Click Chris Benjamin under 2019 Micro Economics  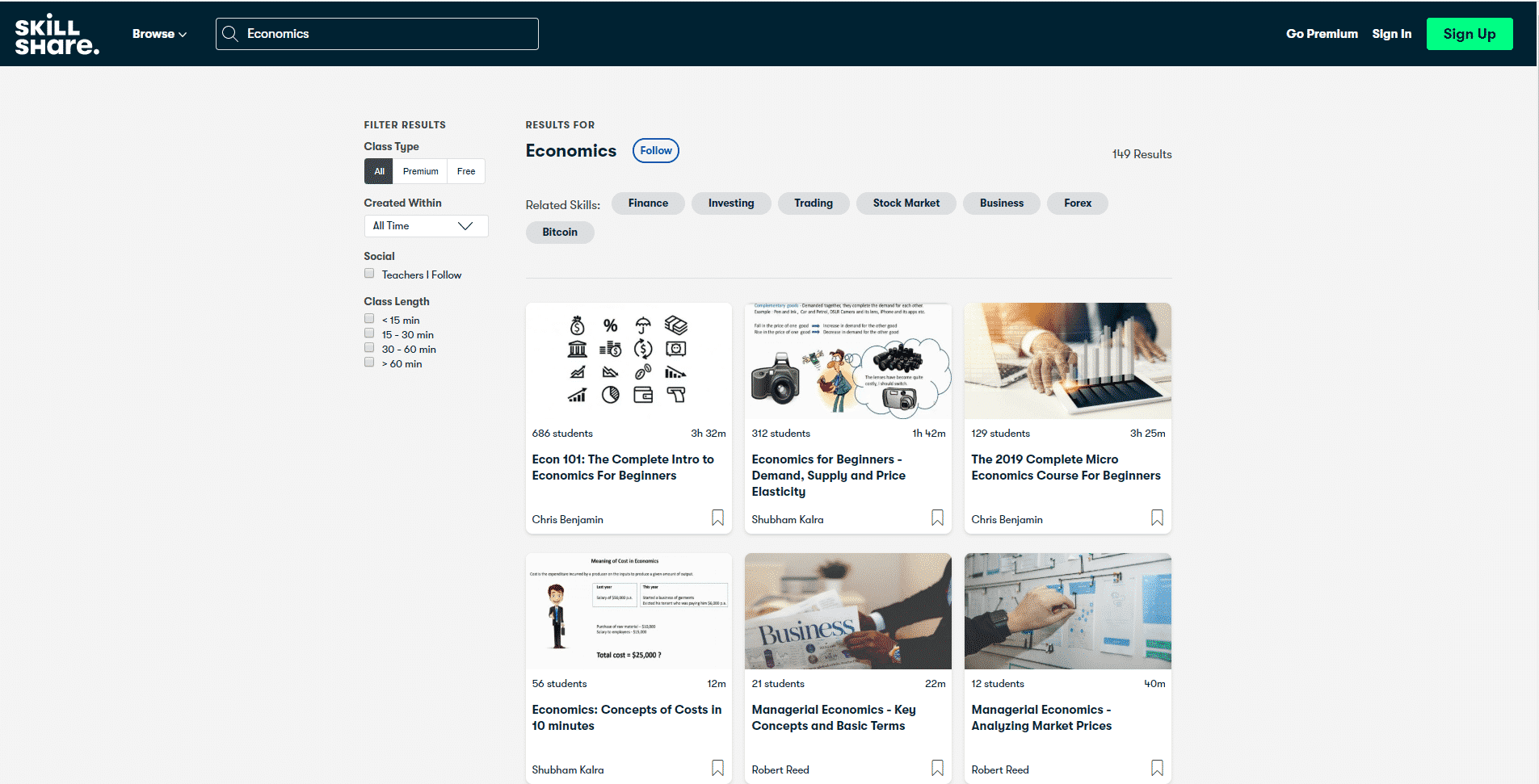(x=1007, y=520)
